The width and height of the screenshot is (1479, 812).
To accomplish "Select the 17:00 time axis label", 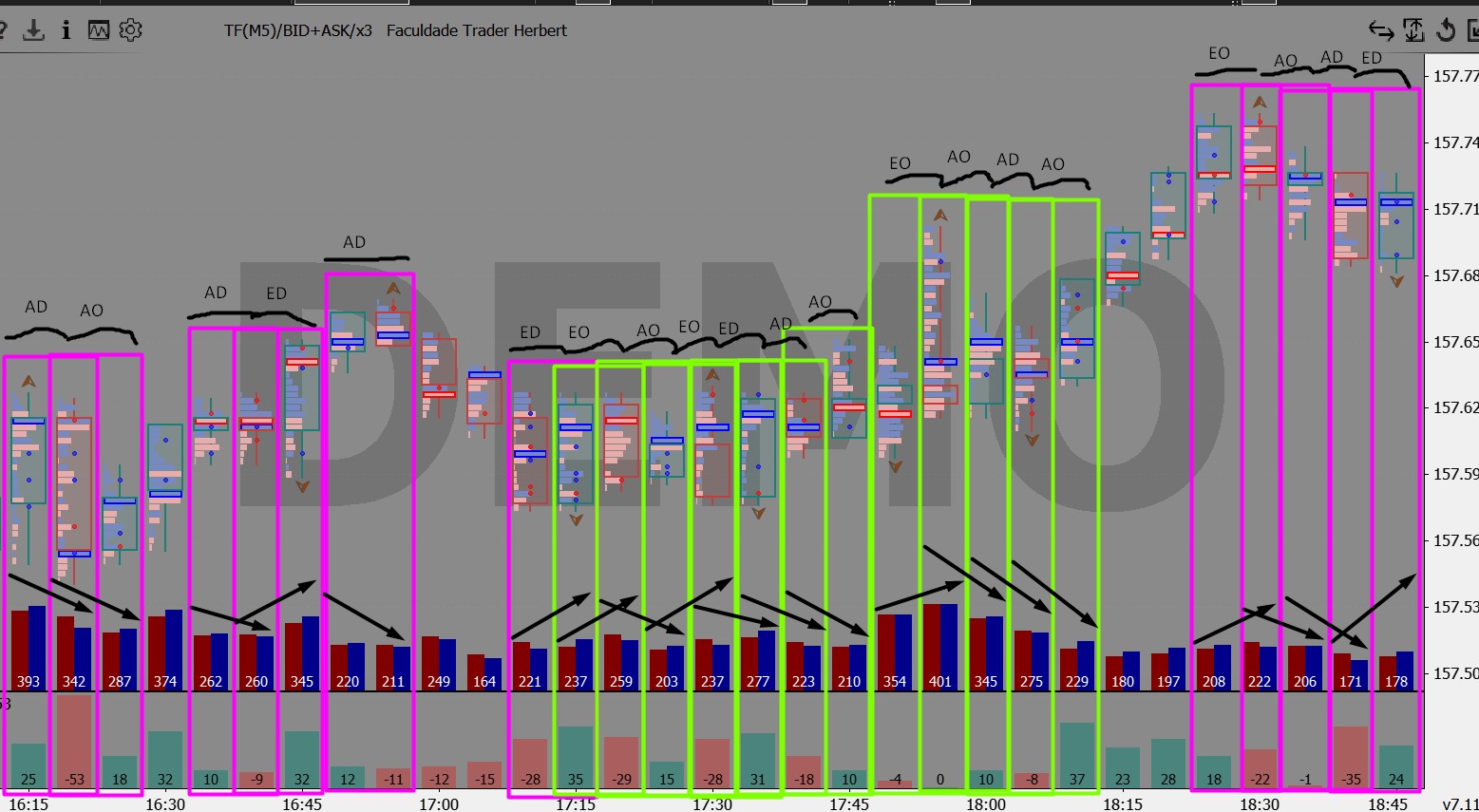I will pyautogui.click(x=439, y=803).
